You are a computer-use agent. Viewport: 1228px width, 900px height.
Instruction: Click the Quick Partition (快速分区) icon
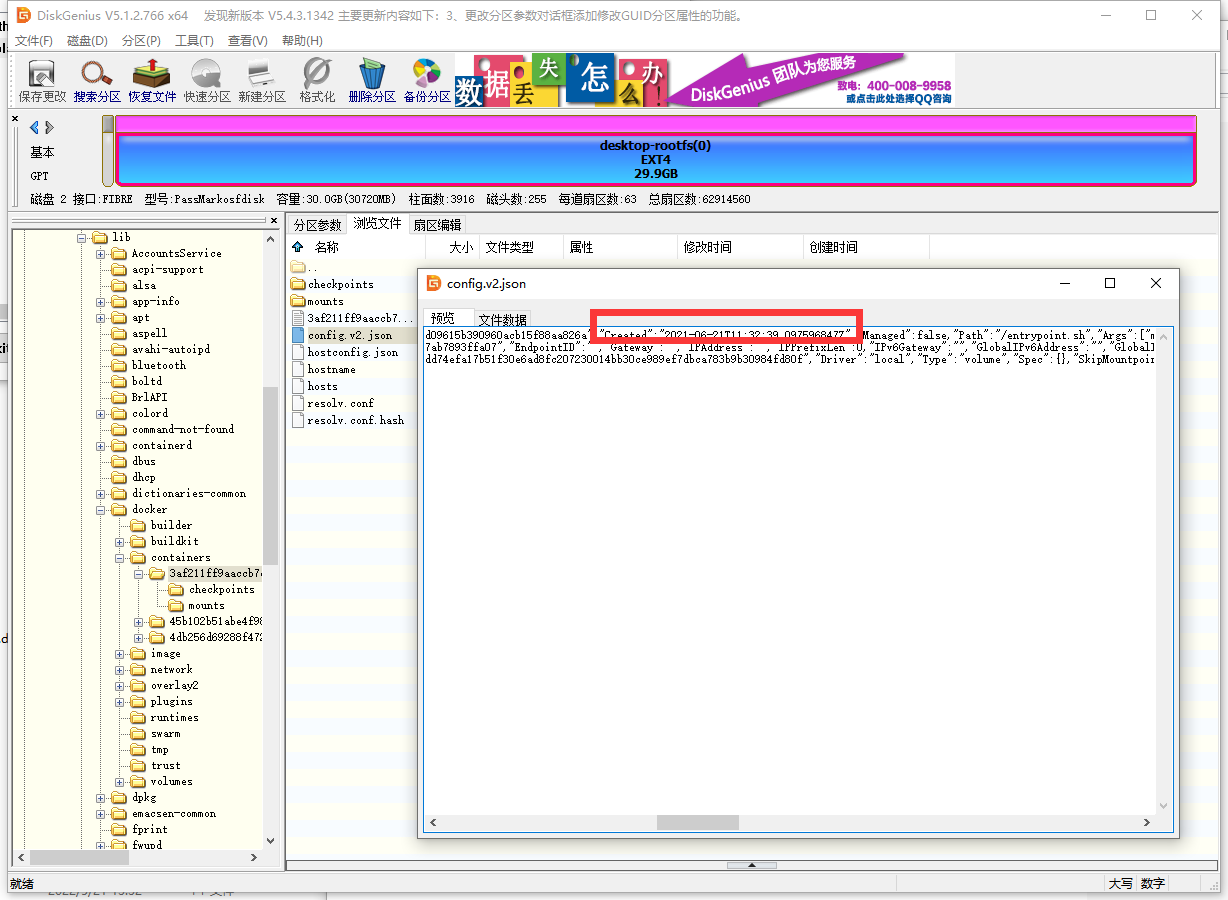[x=207, y=81]
